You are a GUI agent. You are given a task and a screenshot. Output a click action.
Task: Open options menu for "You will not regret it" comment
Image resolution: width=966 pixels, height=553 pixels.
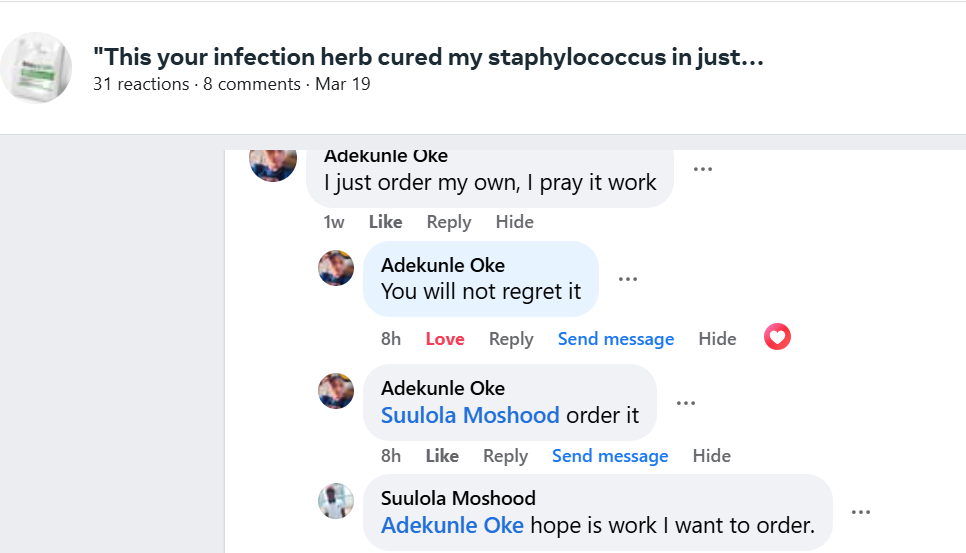tap(628, 279)
